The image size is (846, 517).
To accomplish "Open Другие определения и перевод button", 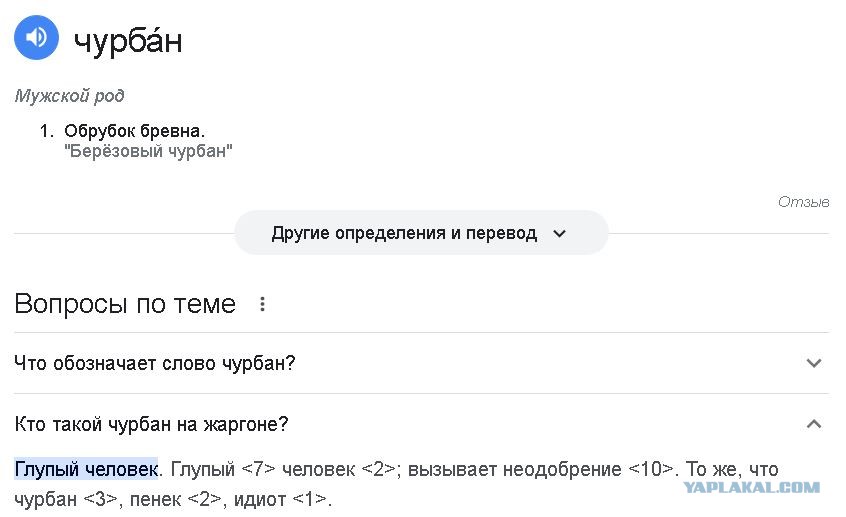I will (x=421, y=233).
